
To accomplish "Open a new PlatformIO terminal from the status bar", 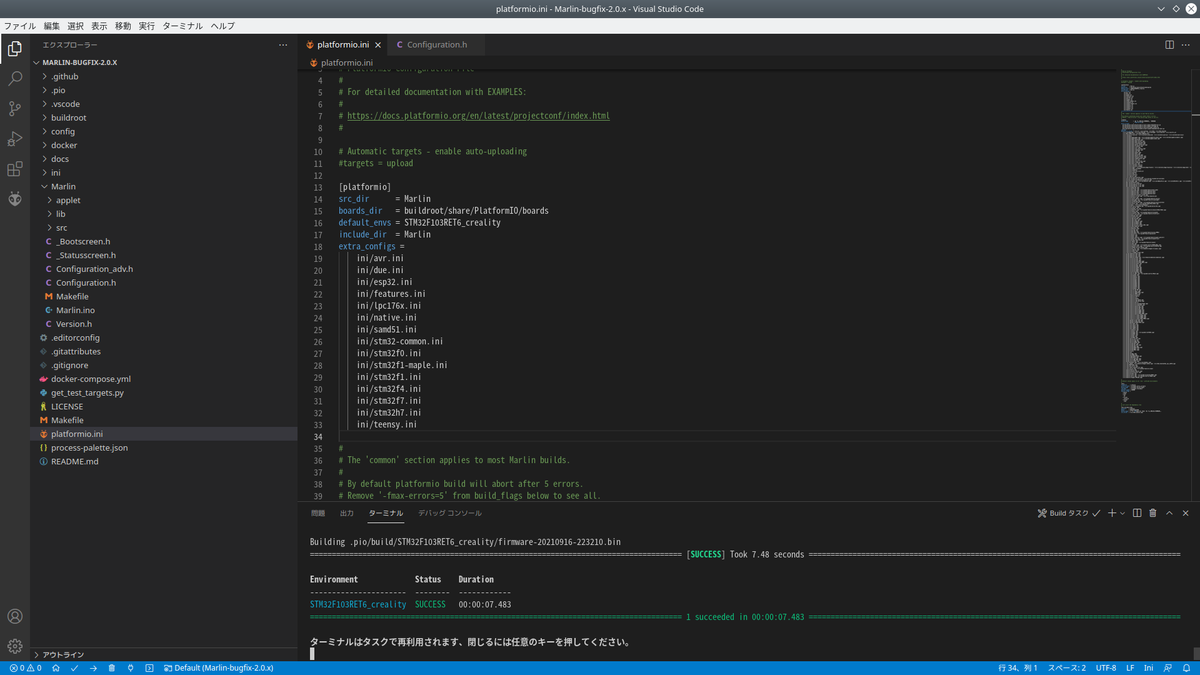I will (148, 668).
